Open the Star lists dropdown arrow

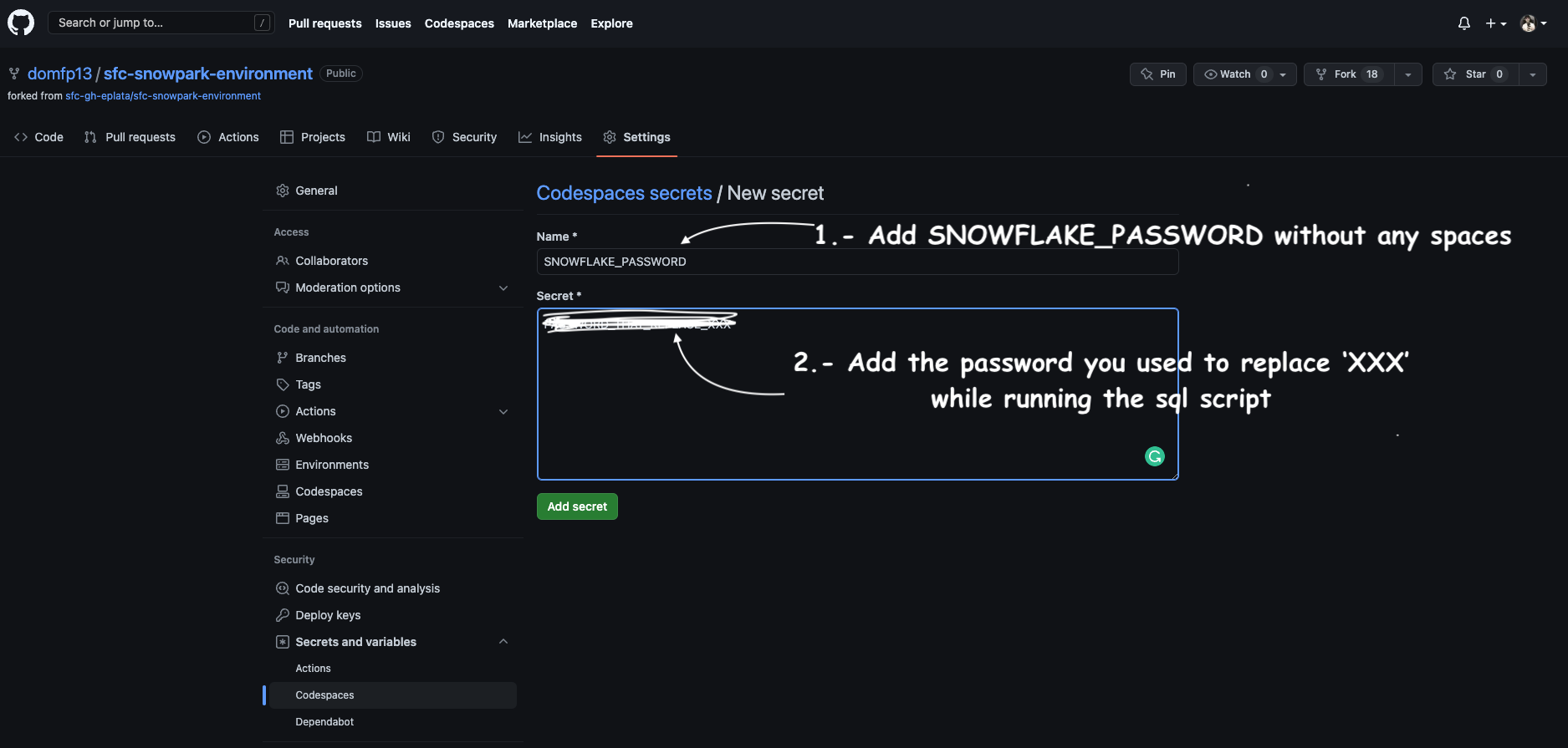tap(1533, 74)
